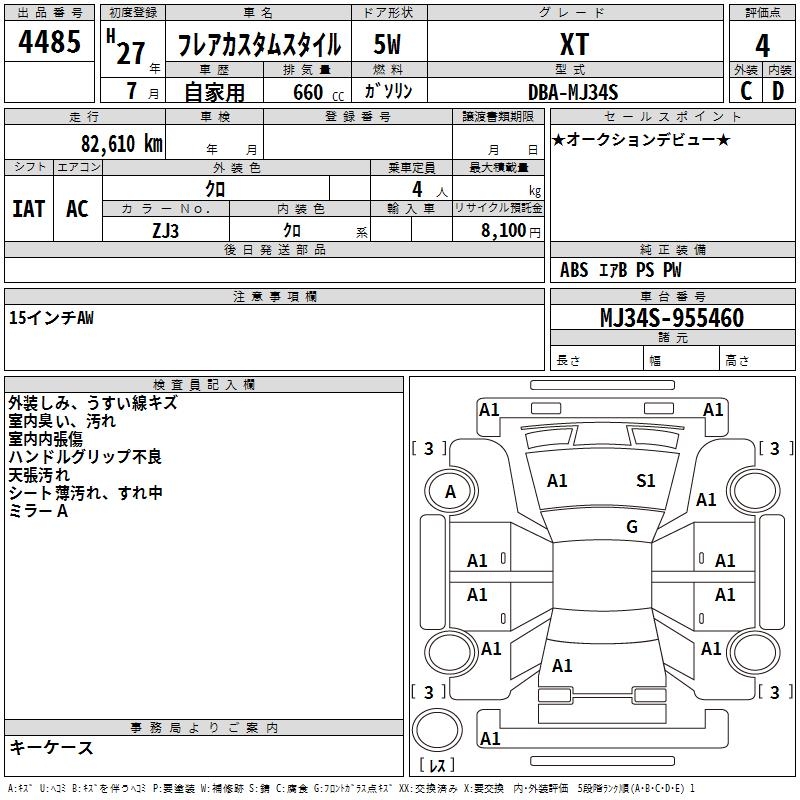The height and width of the screenshot is (800, 800).
Task: Click the note 15インチAW
Action: 51,318
